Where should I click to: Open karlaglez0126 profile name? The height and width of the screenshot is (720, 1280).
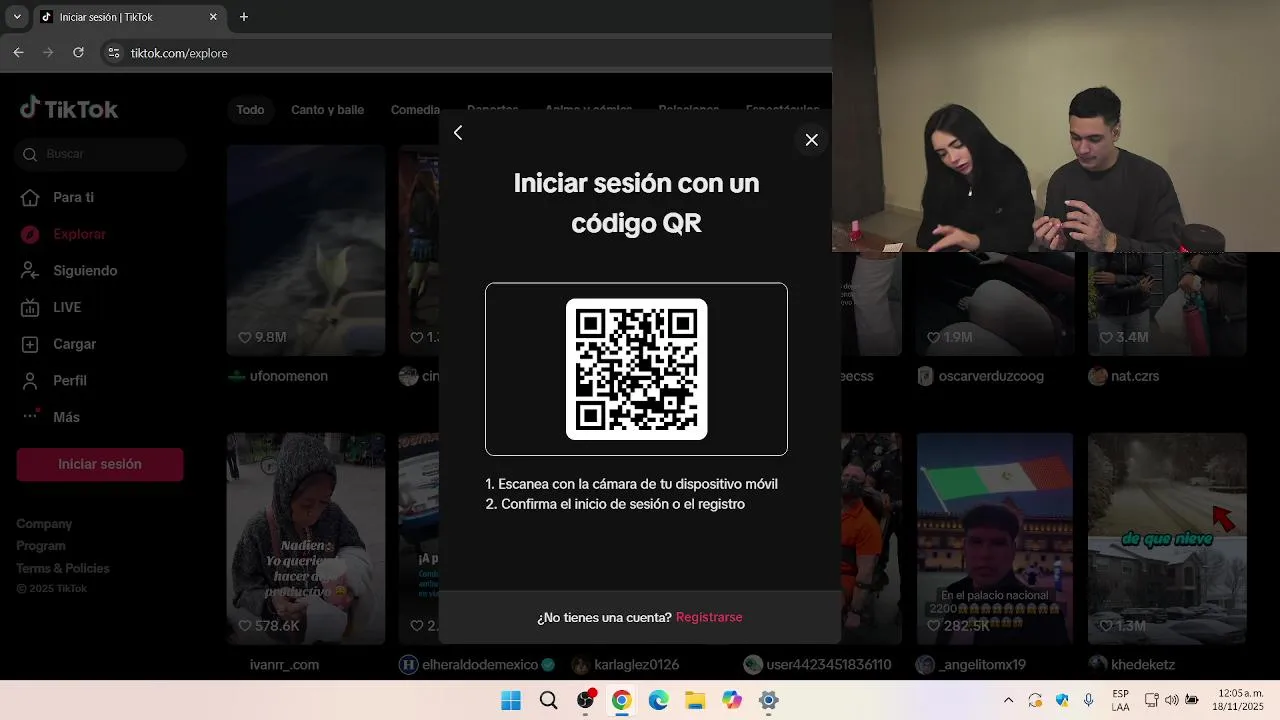(x=636, y=664)
